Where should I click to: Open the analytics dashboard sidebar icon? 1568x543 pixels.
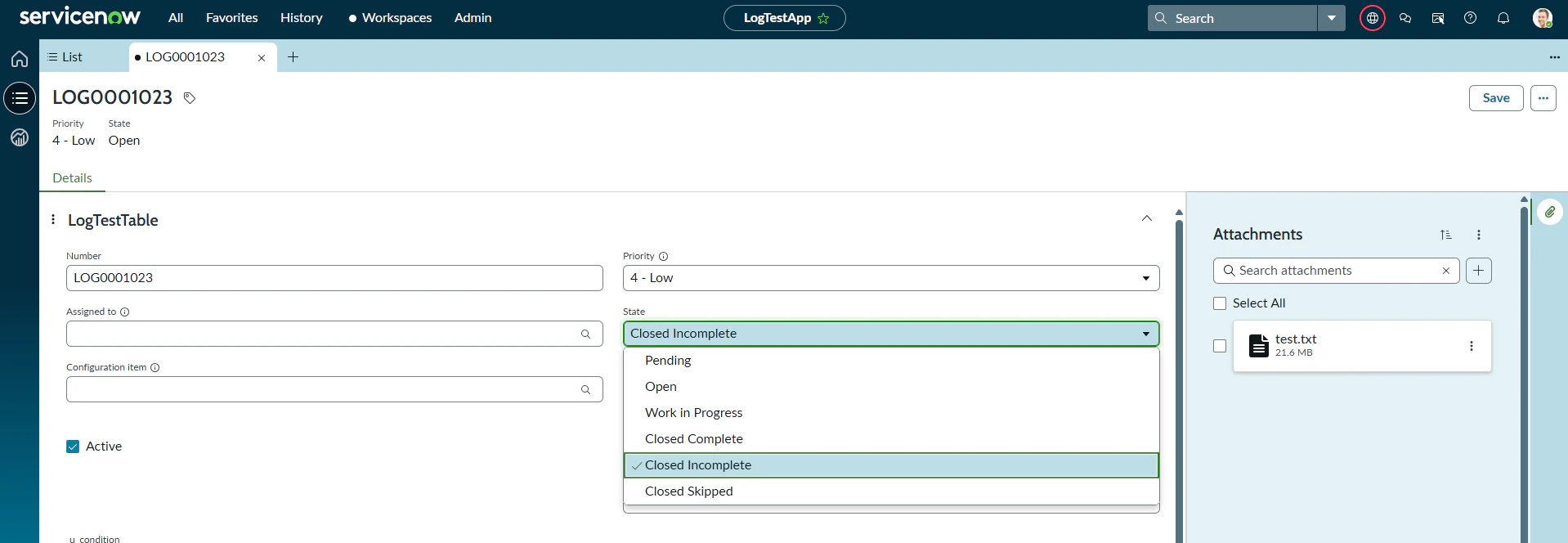click(x=20, y=137)
